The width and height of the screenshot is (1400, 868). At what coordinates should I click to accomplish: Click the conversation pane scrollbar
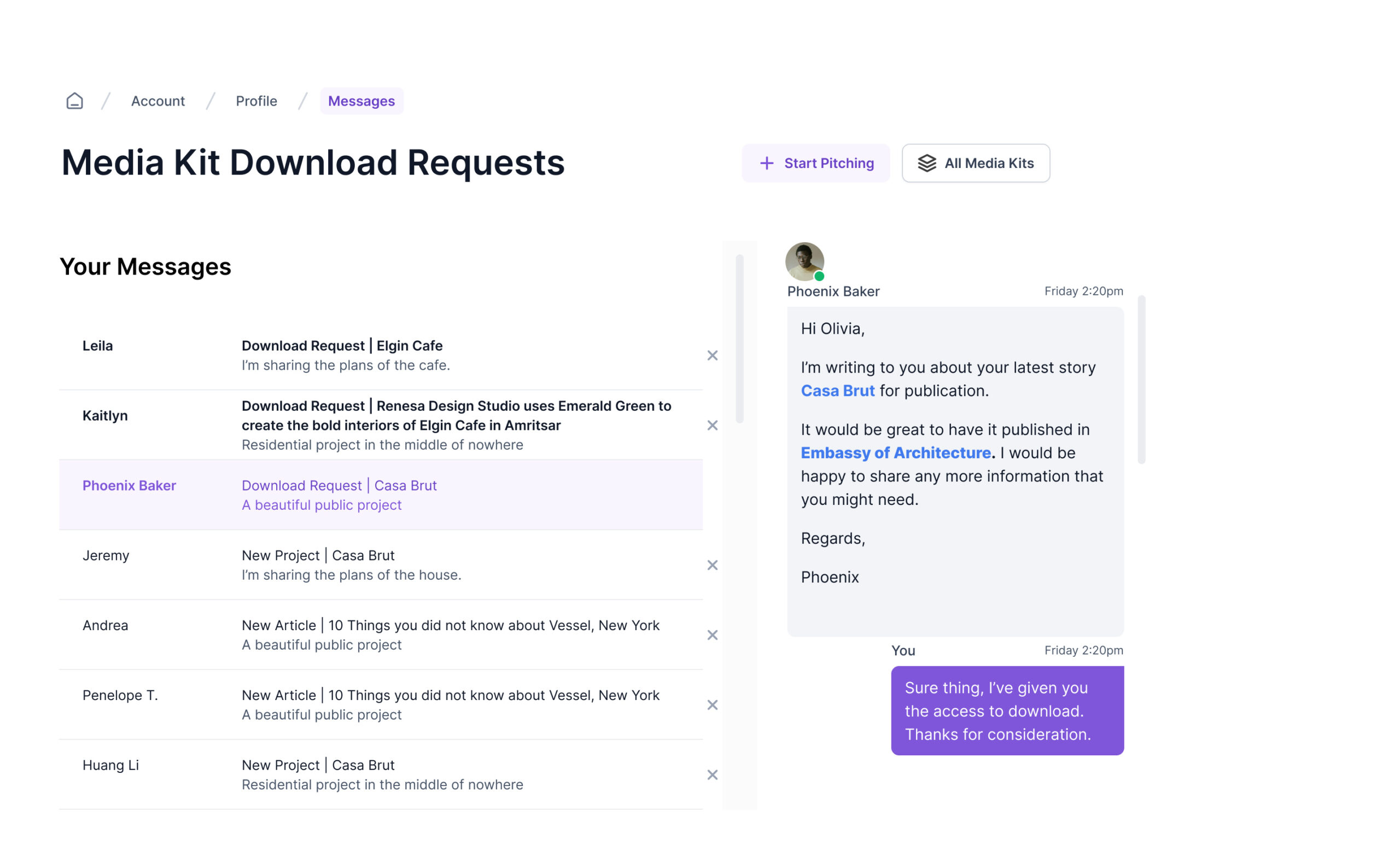click(x=1141, y=379)
